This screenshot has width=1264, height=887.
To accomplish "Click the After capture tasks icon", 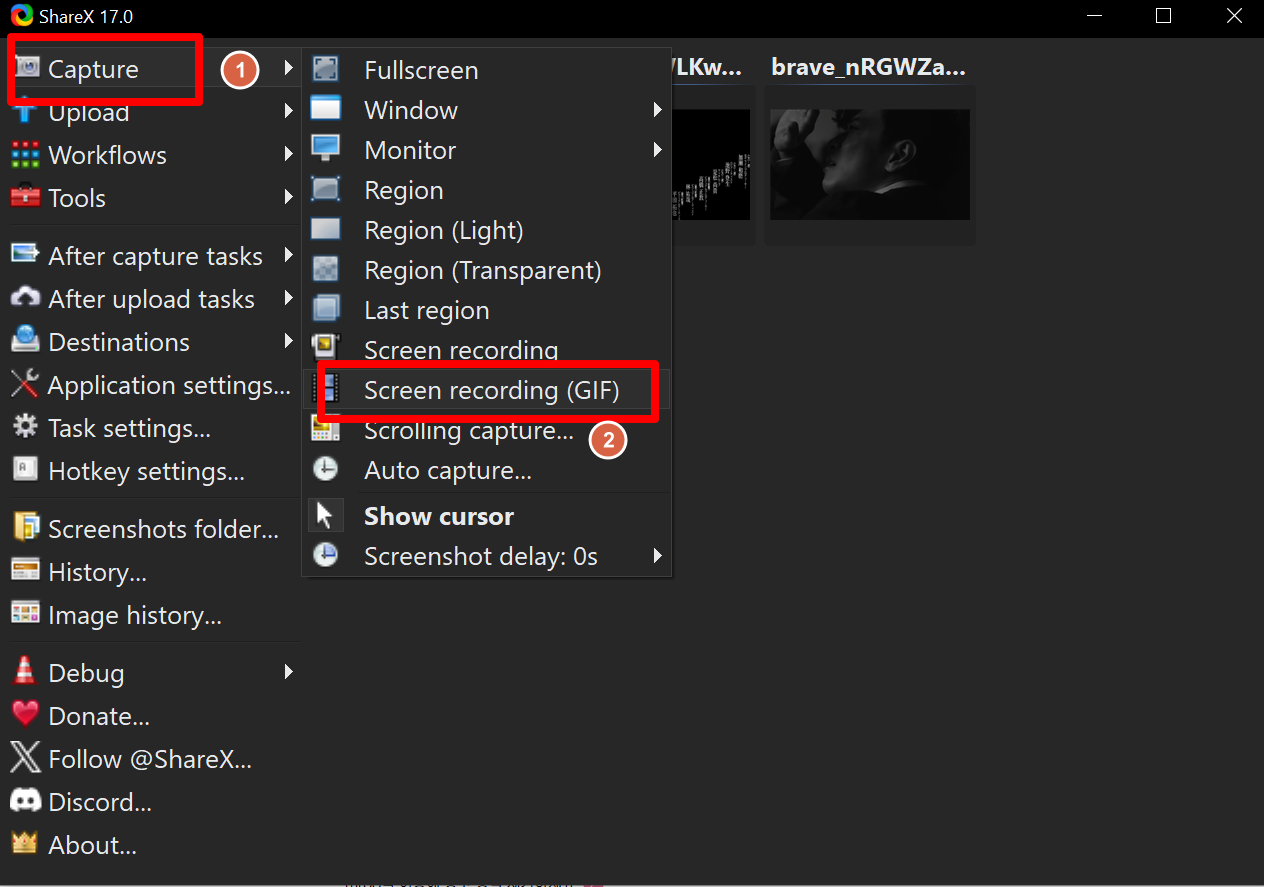I will tap(25, 254).
